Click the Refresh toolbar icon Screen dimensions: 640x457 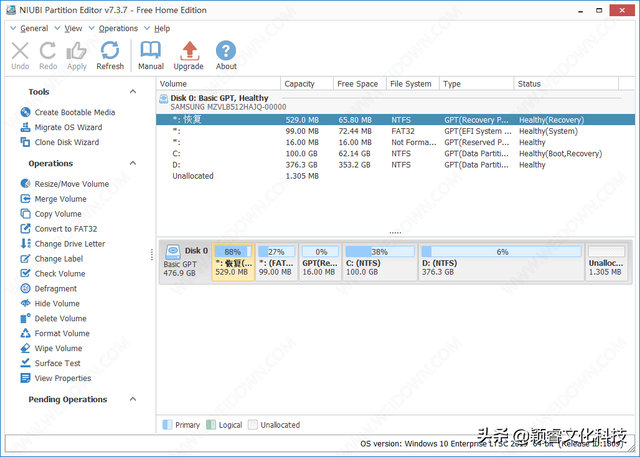110,53
